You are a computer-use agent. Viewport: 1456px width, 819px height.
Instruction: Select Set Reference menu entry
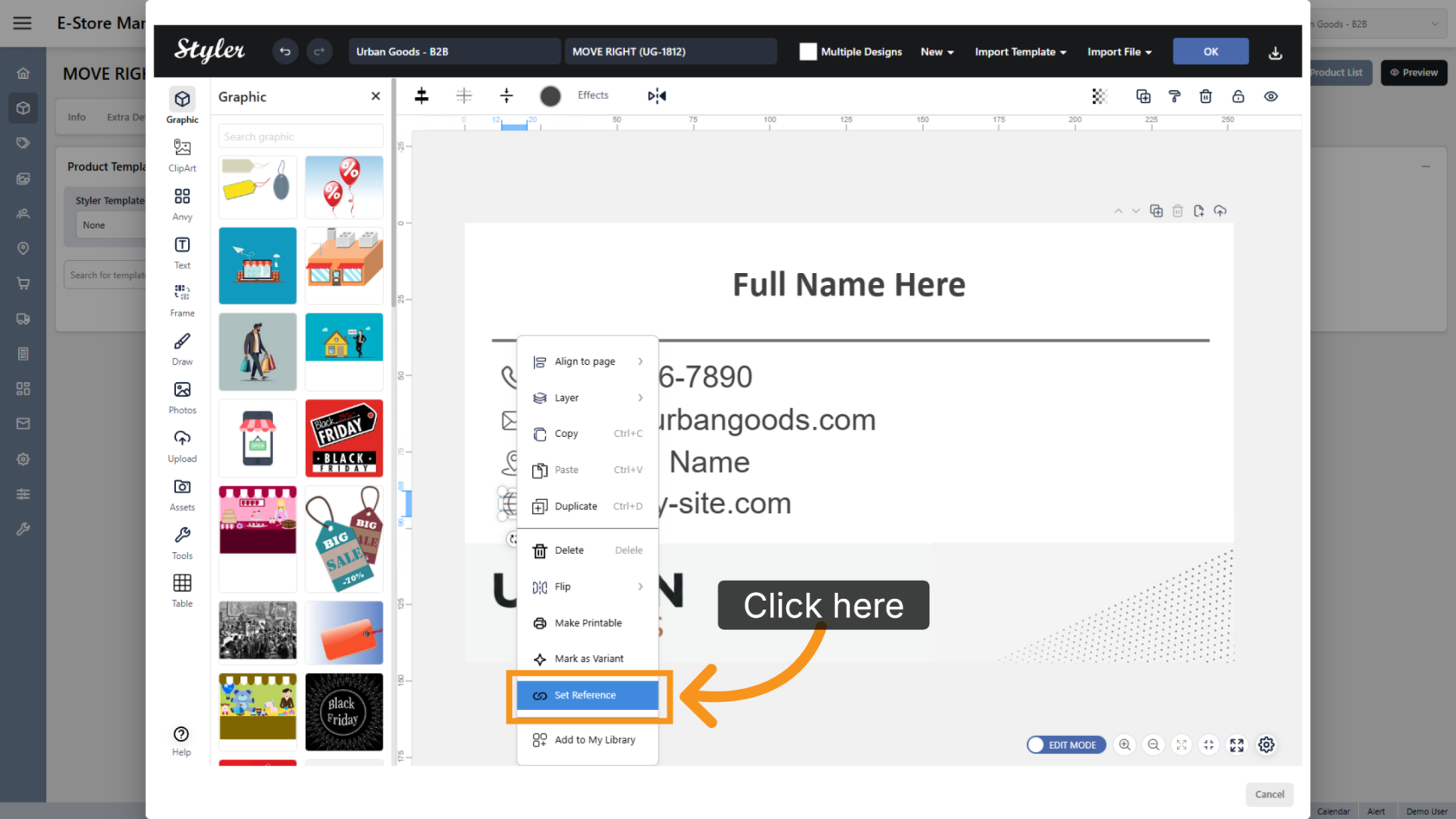point(588,695)
